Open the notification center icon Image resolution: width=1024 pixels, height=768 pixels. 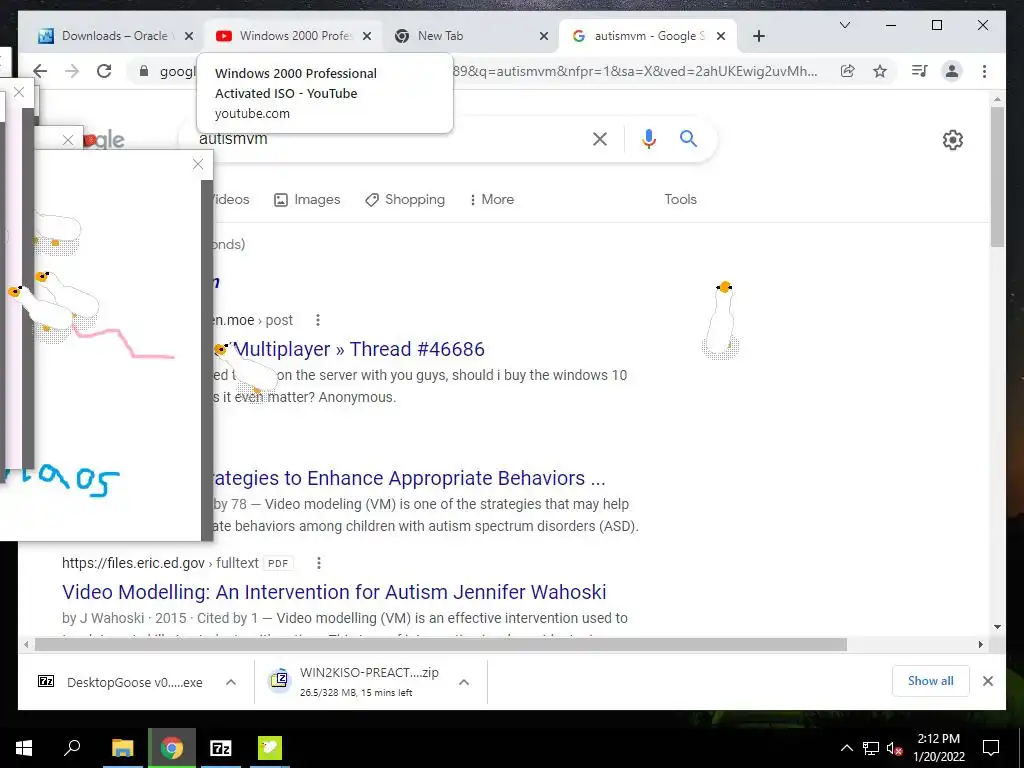[991, 748]
